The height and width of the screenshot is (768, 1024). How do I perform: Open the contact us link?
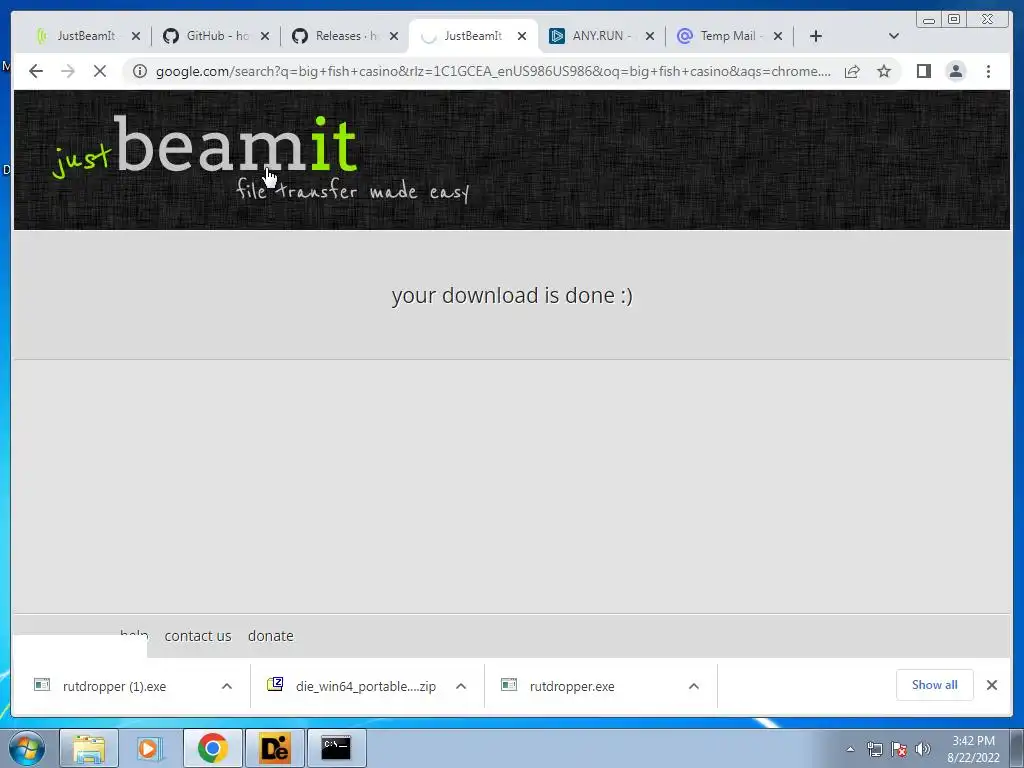point(198,635)
